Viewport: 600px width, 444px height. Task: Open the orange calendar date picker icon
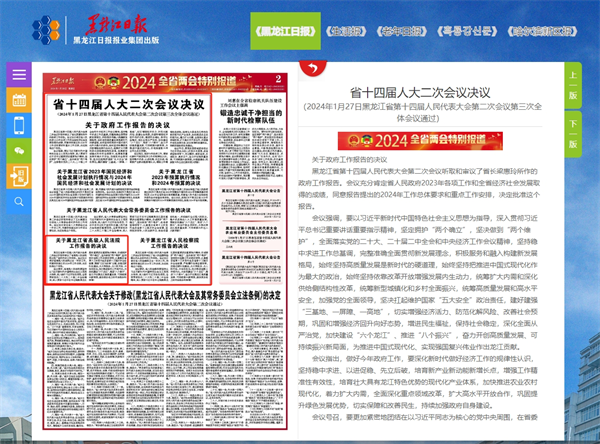(x=19, y=100)
